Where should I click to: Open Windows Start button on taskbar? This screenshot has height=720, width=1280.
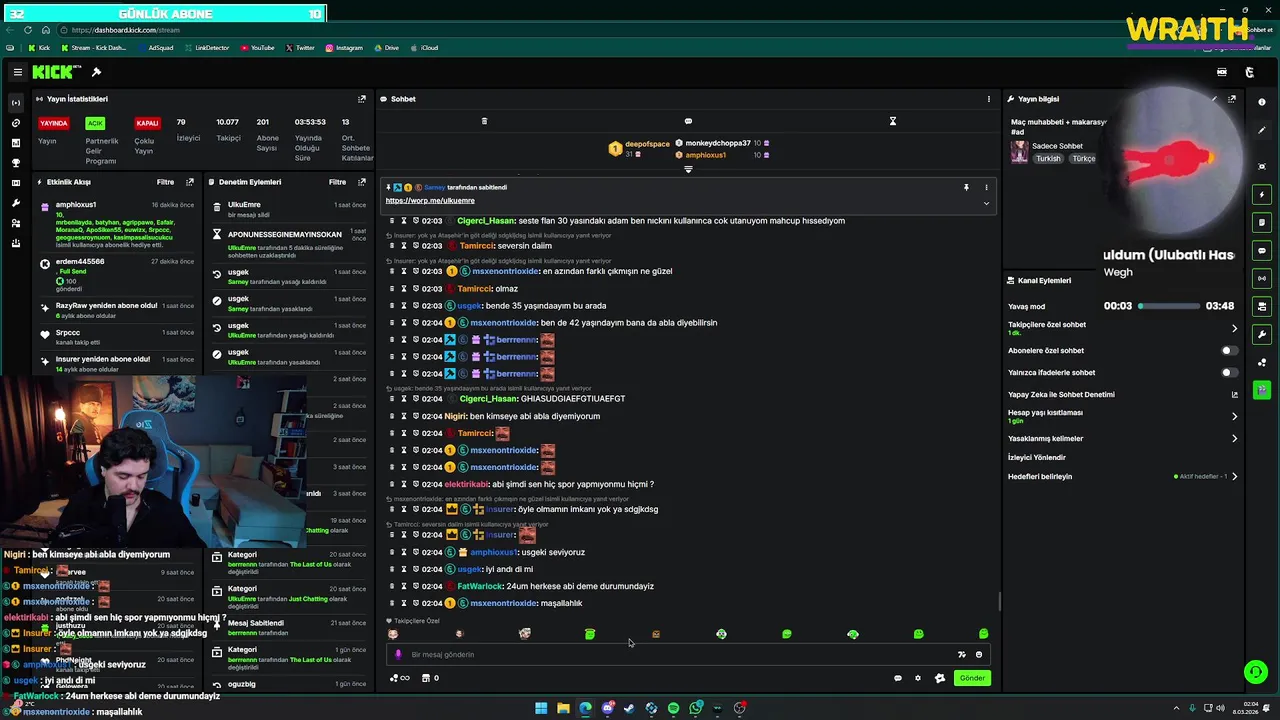coord(541,708)
